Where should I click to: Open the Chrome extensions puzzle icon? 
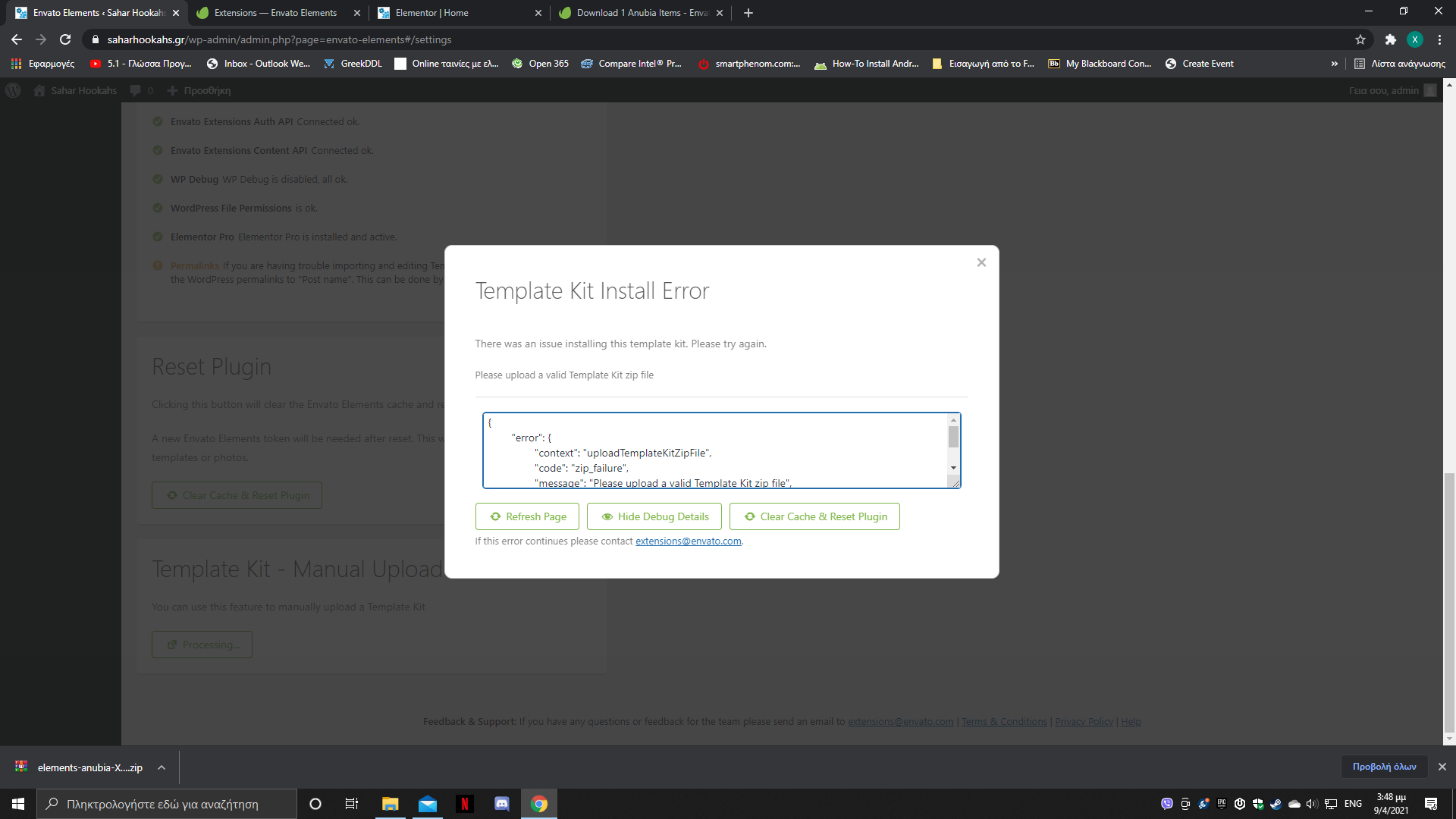[x=1390, y=39]
